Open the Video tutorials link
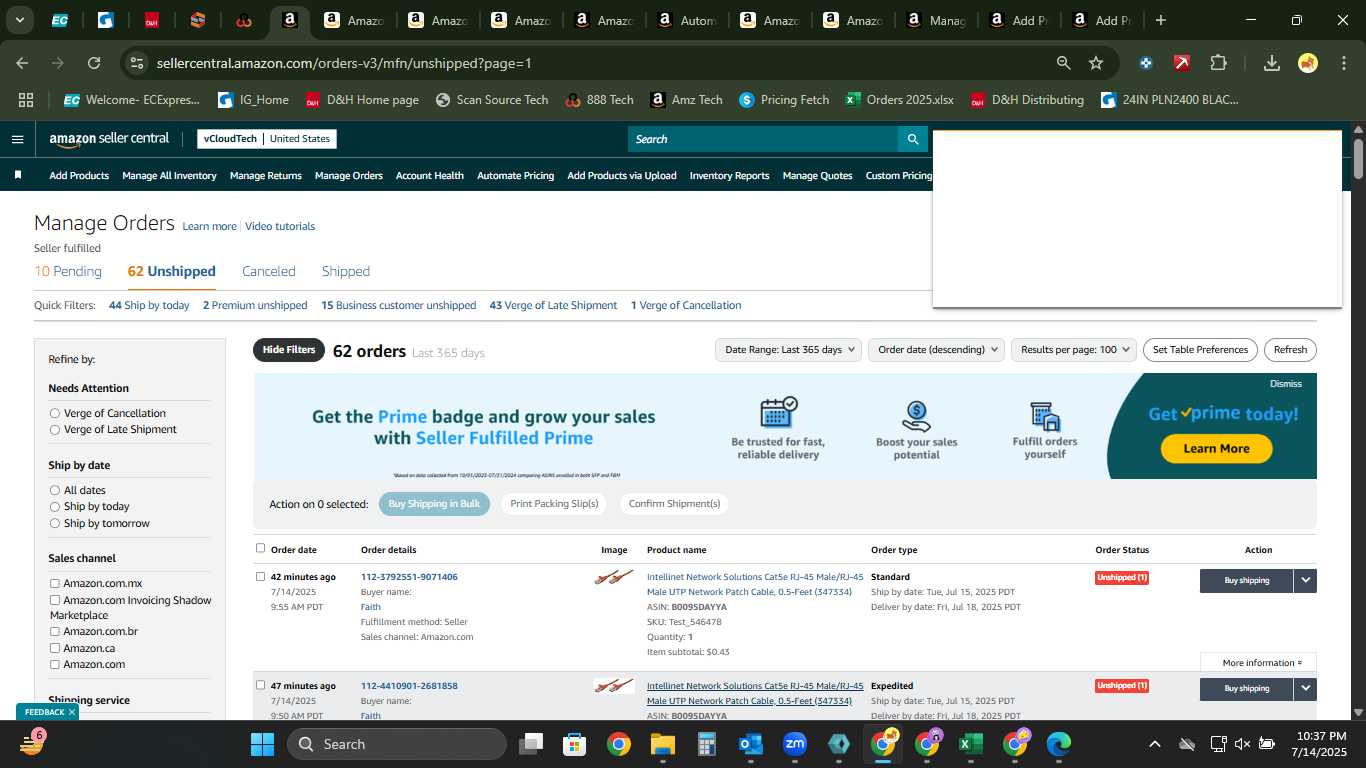 280,226
